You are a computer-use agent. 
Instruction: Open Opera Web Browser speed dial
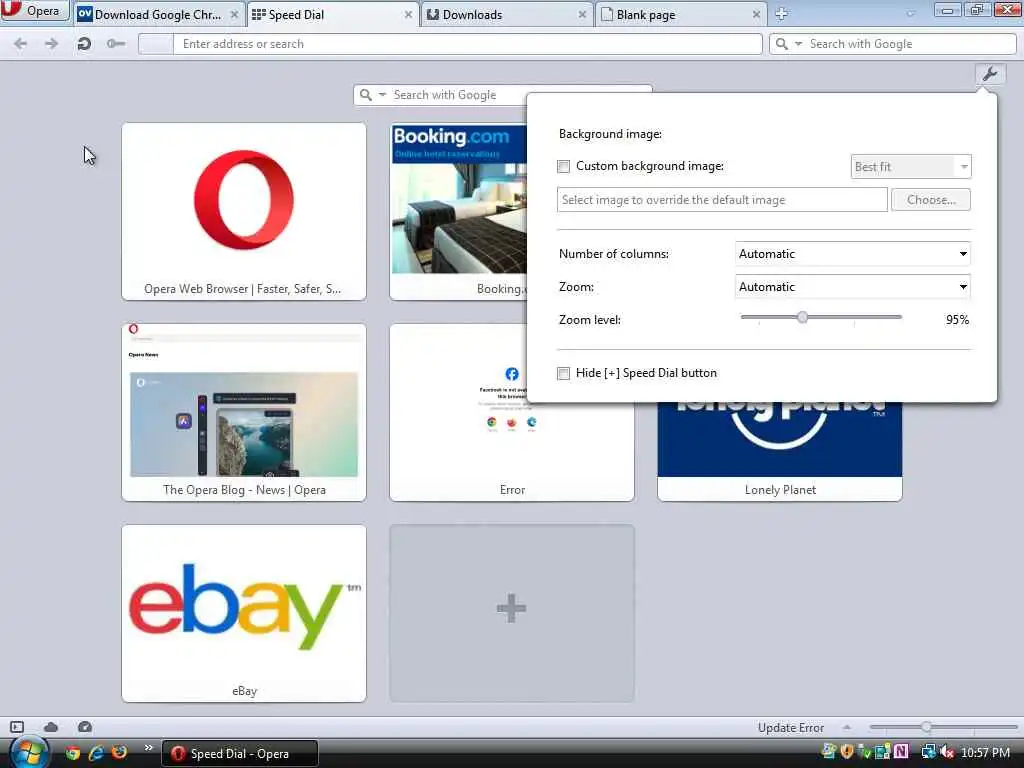(244, 211)
